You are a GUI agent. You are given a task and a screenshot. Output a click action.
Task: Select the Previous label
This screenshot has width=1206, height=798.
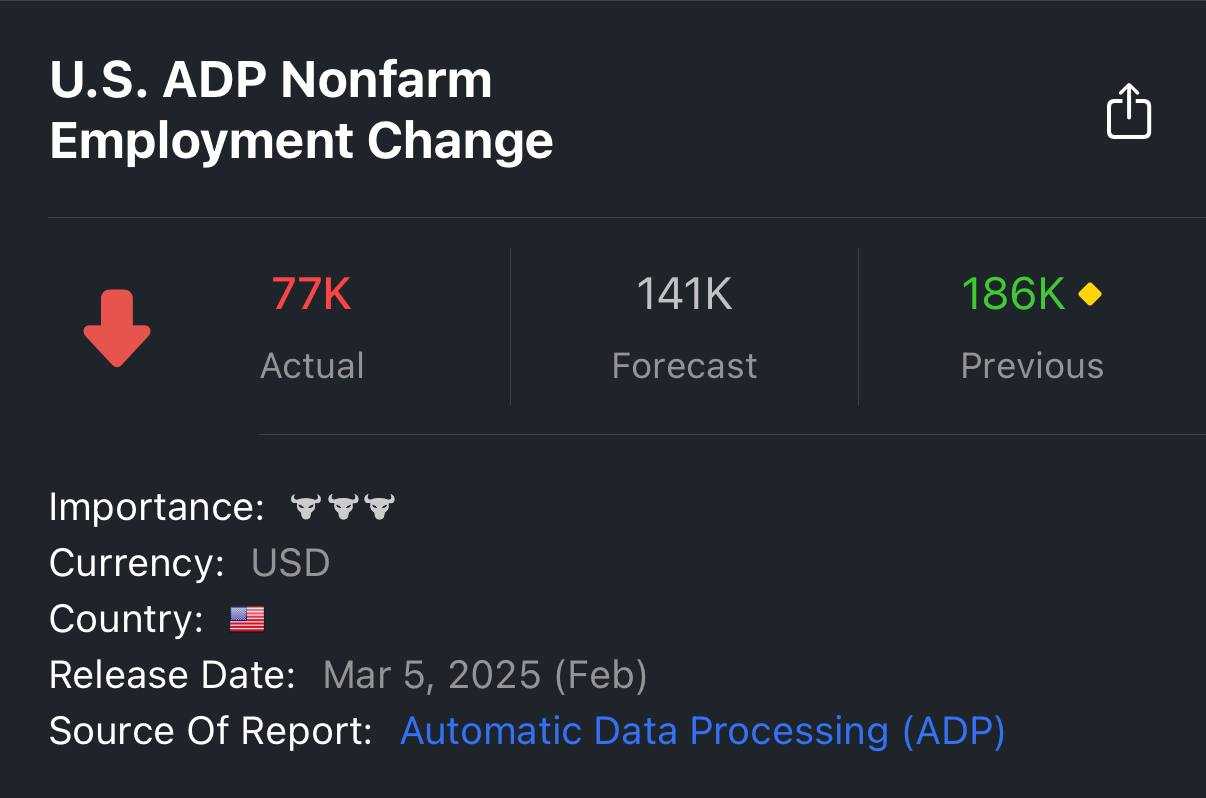tap(1032, 366)
